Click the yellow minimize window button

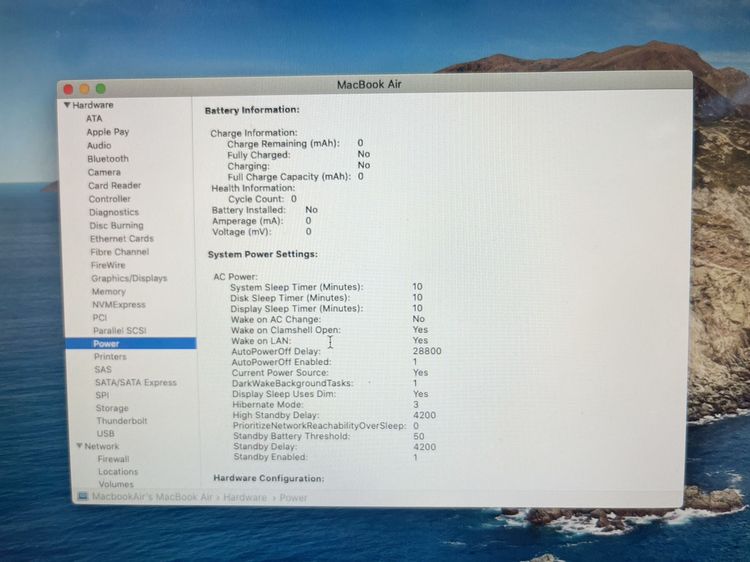pos(85,88)
